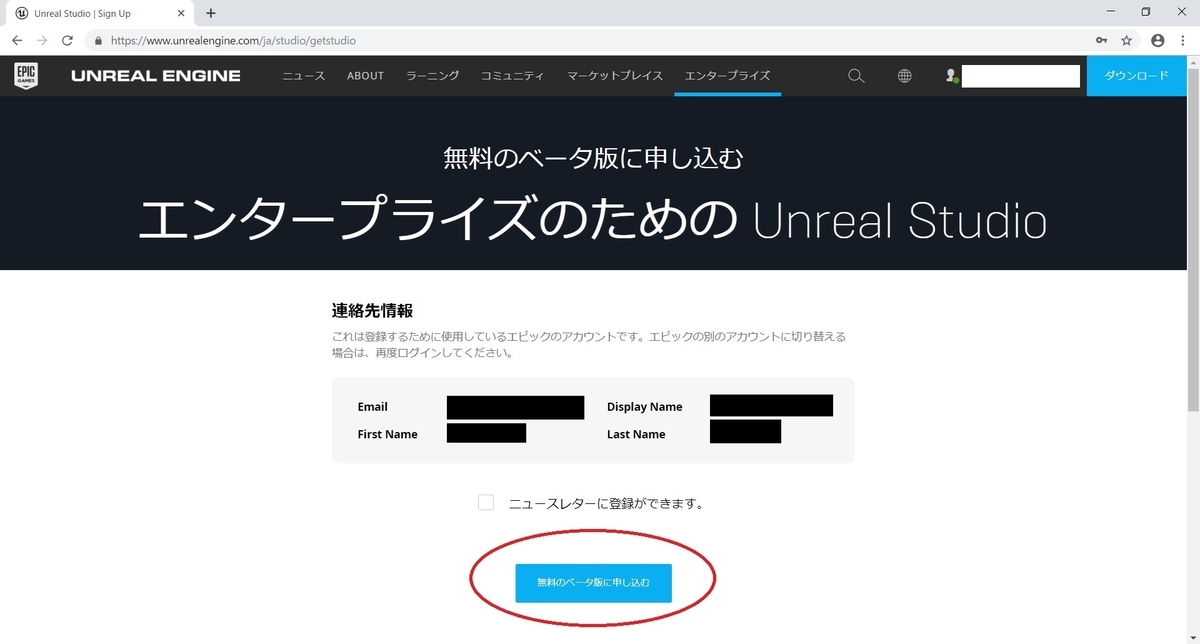Image resolution: width=1200 pixels, height=644 pixels.
Task: Go back with browser back arrow
Action: click(17, 41)
